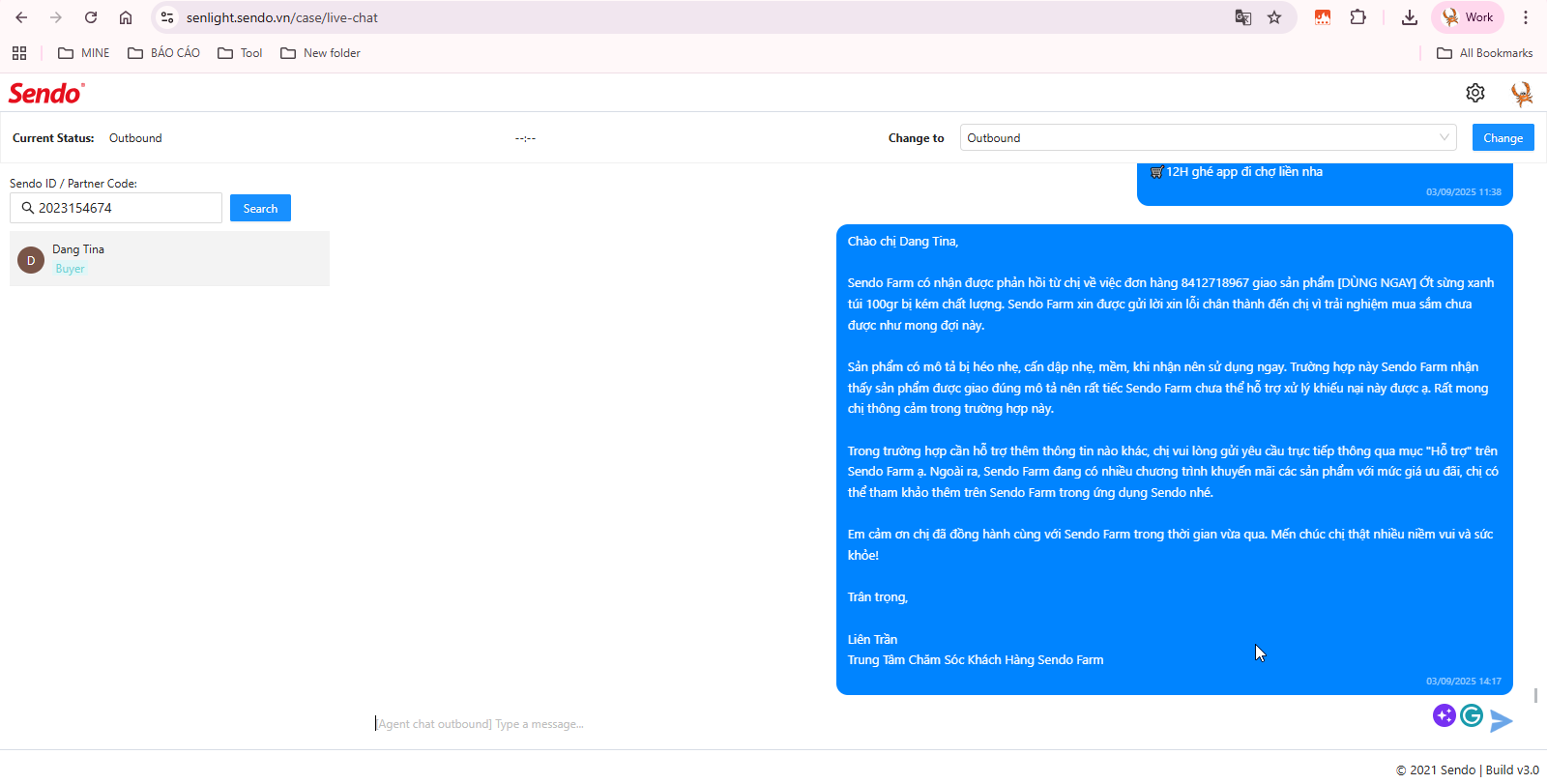Screen dimensions: 1547x784
Task: Open the red extension icon in toolbar
Action: point(1323,17)
